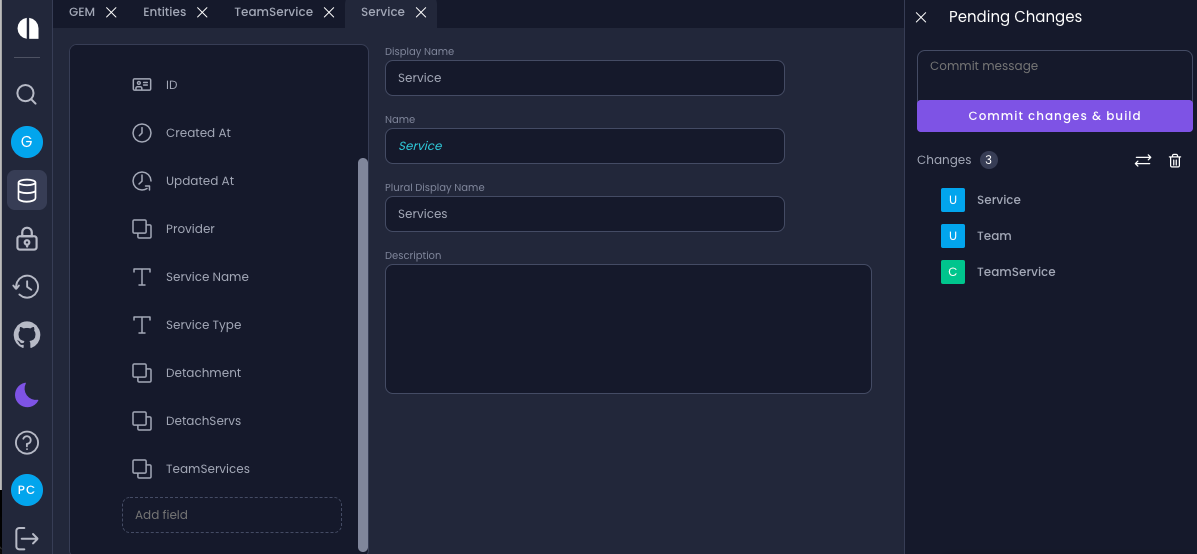Click the Name input field

point(585,146)
